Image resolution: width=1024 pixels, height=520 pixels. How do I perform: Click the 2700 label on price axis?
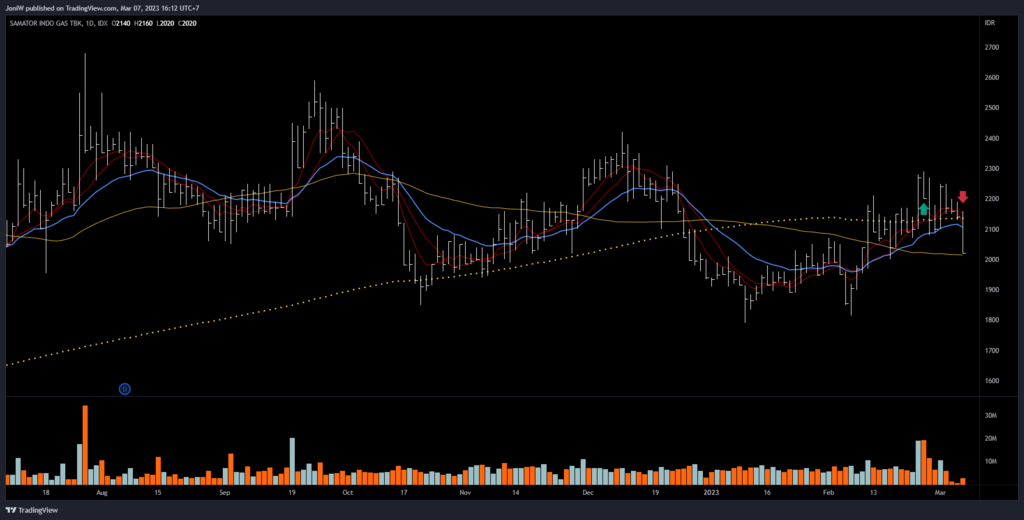pos(991,47)
